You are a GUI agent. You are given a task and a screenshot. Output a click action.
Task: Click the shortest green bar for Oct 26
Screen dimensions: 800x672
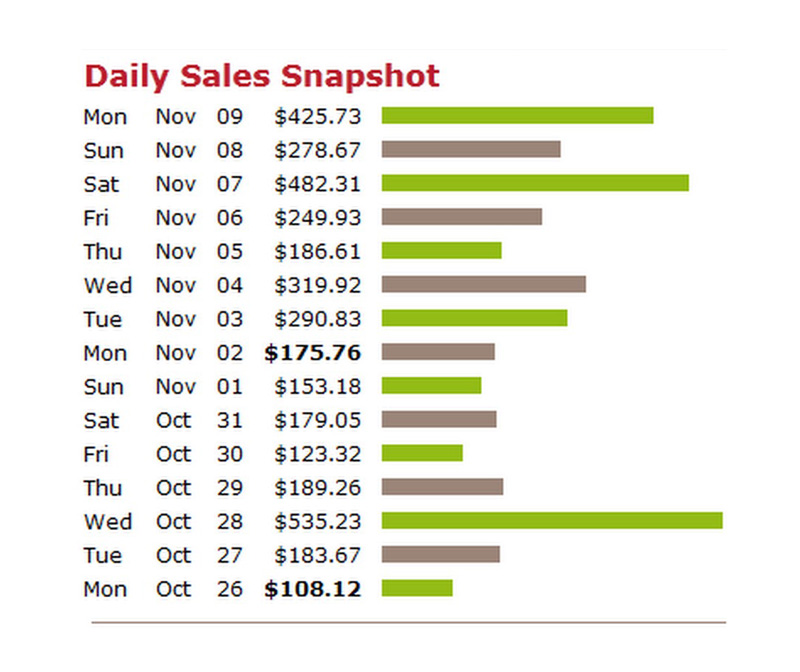tap(417, 588)
